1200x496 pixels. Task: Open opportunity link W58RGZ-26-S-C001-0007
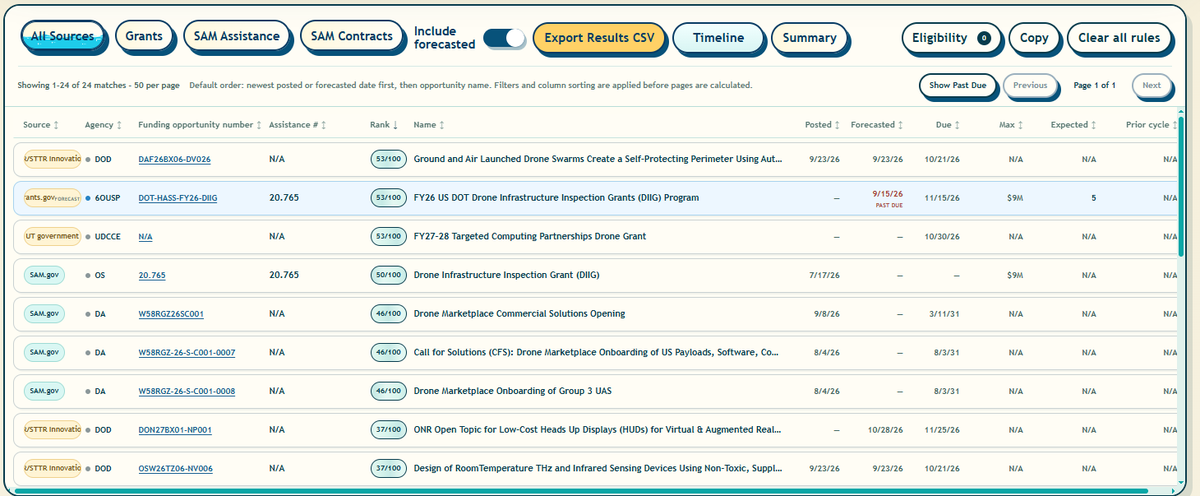(x=187, y=352)
